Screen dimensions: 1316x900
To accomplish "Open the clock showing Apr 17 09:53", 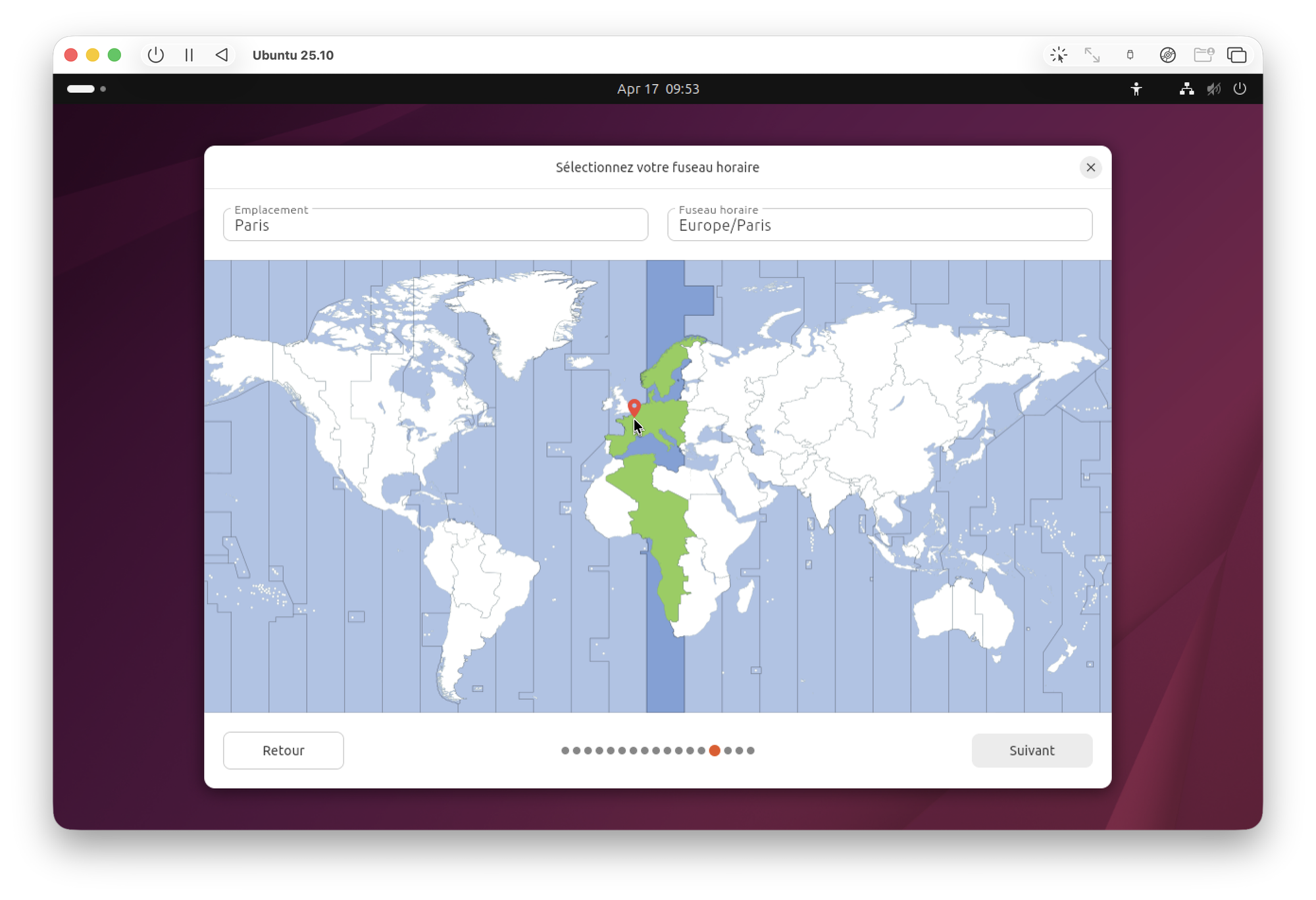I will point(657,89).
